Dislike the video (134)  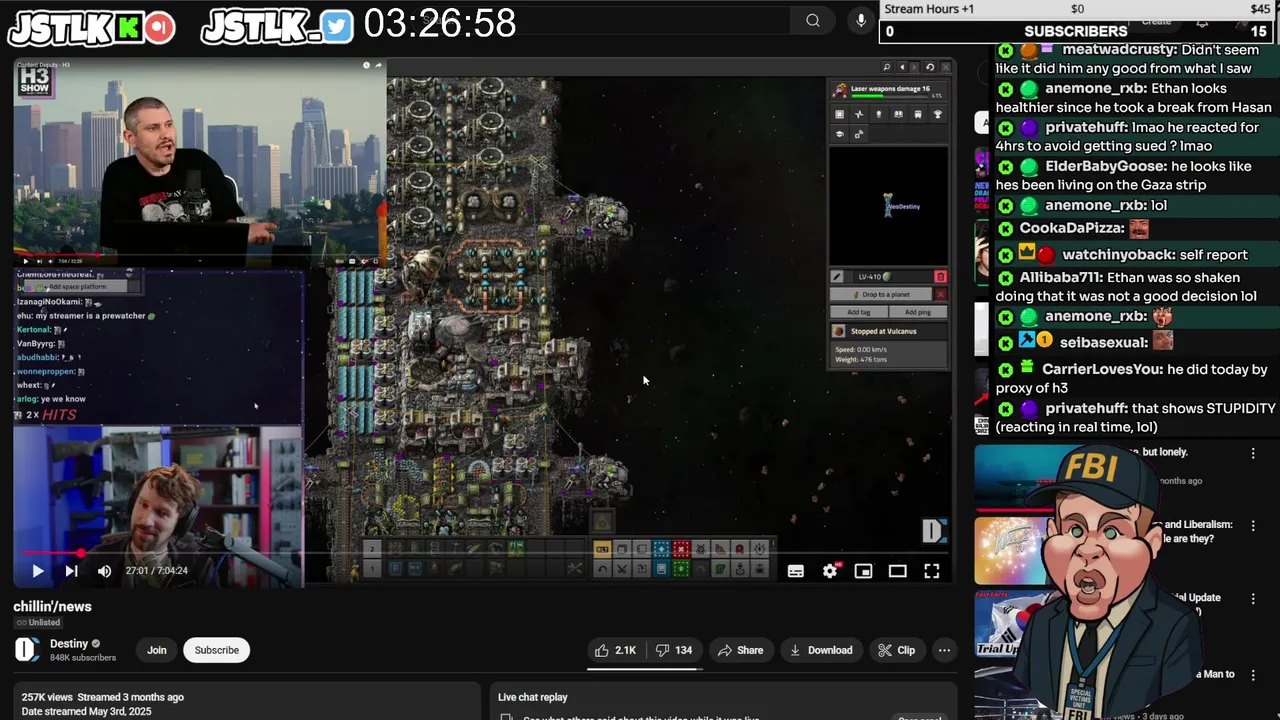pyautogui.click(x=674, y=650)
